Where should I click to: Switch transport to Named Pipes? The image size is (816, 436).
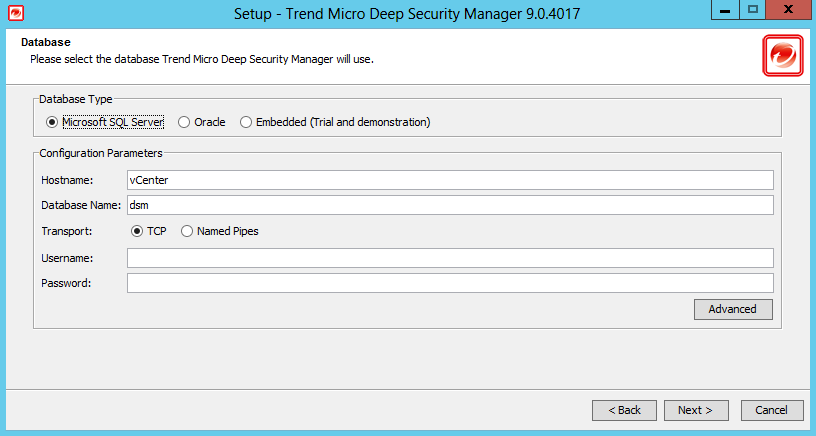[187, 231]
